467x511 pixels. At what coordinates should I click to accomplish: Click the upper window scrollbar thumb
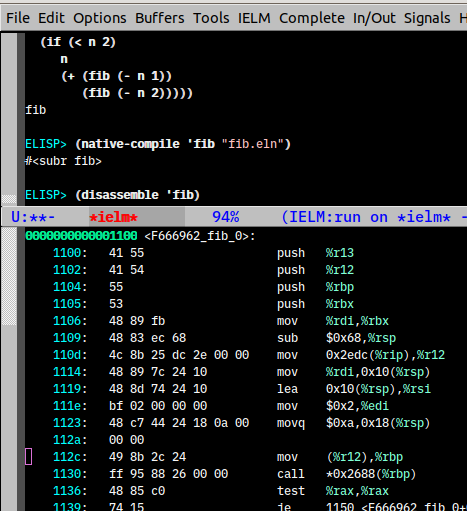click(9, 199)
